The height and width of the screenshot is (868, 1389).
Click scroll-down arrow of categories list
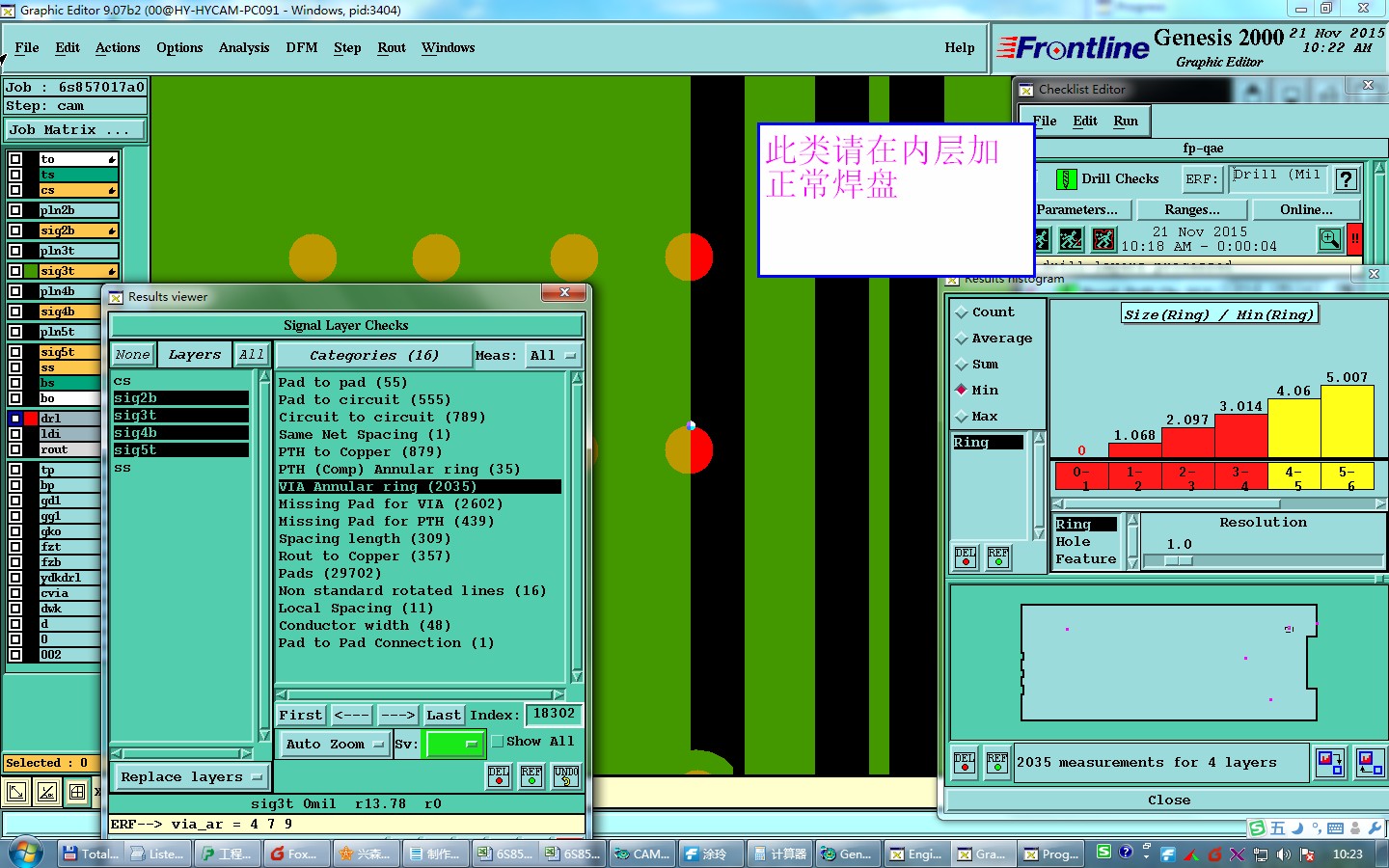tap(577, 677)
